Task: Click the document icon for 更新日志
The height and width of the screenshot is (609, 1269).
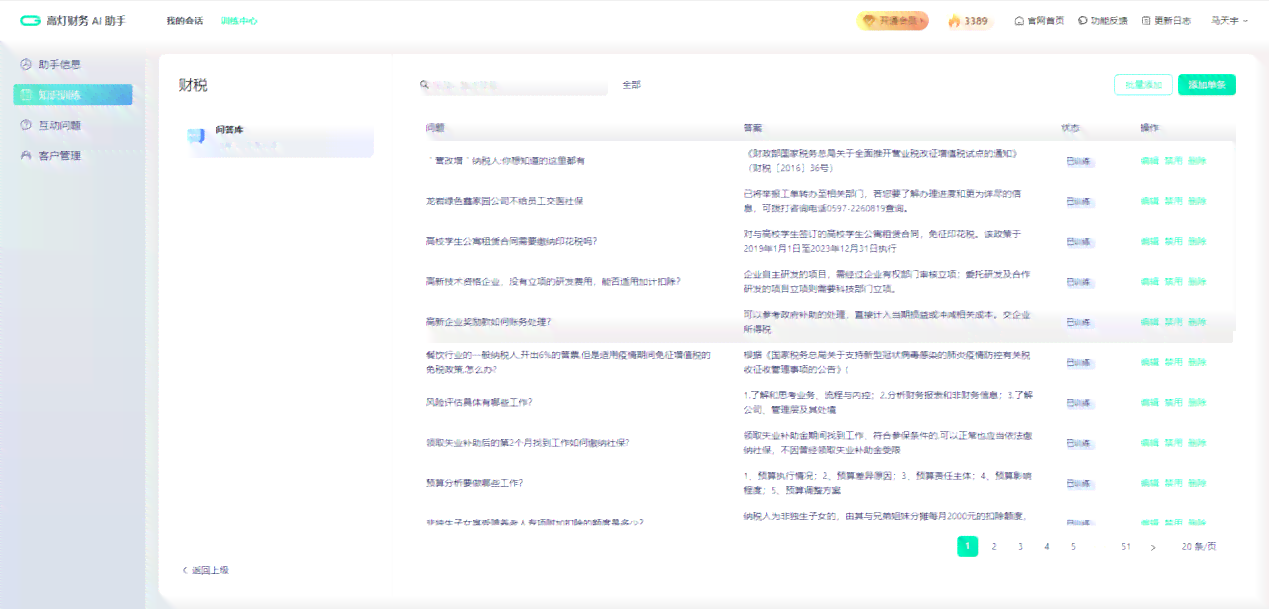Action: tap(1146, 21)
